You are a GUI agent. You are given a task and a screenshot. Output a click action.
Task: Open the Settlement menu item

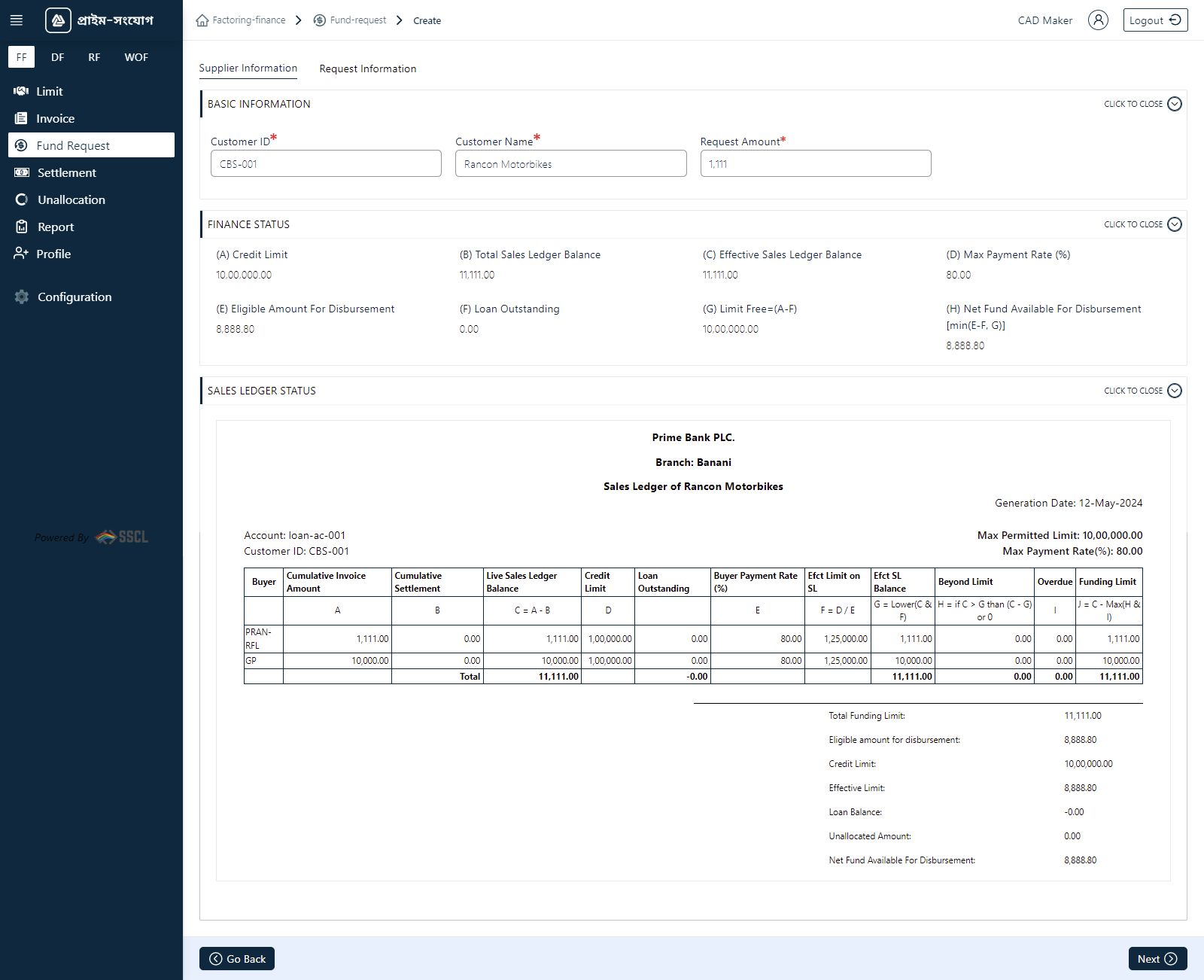[91, 172]
